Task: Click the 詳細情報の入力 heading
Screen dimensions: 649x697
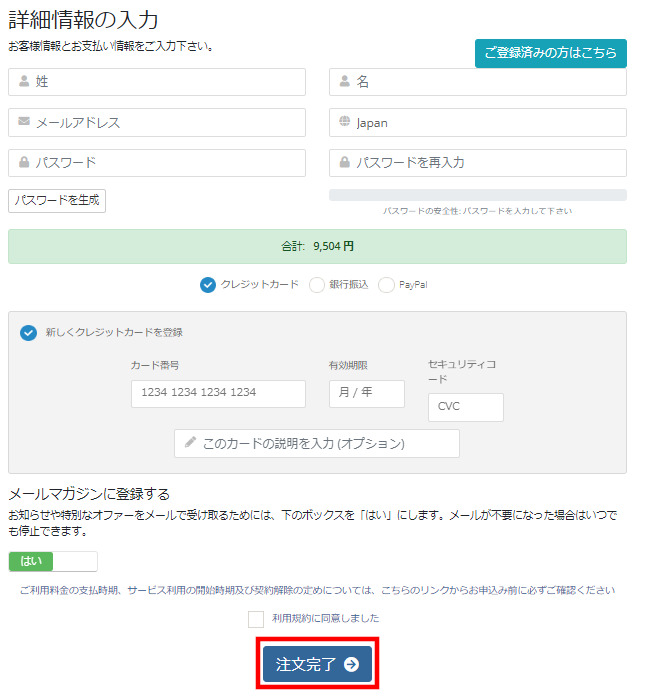Action: coord(83,20)
